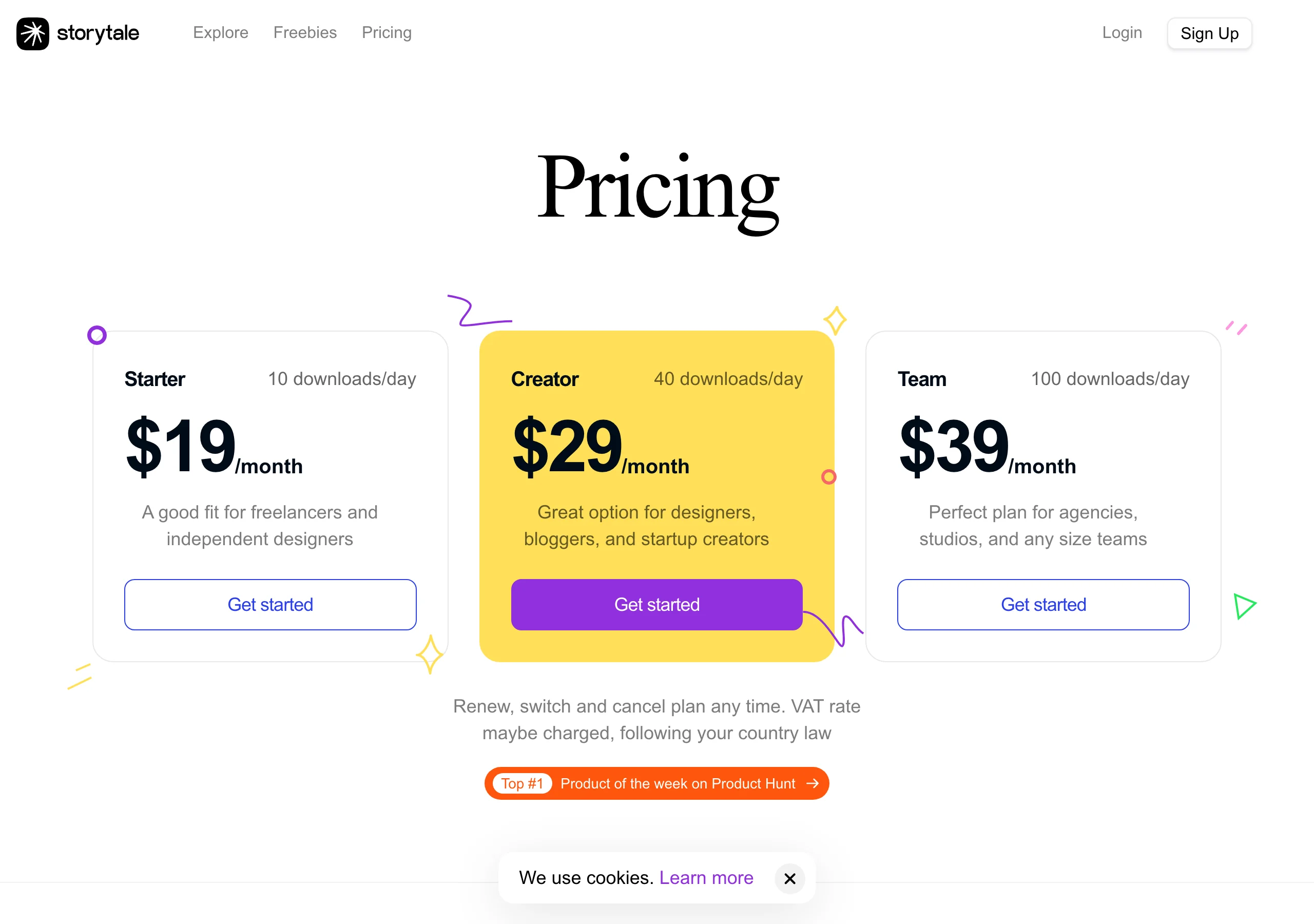Click the Sign Up button
Viewport: 1314px width, 924px height.
click(x=1209, y=34)
